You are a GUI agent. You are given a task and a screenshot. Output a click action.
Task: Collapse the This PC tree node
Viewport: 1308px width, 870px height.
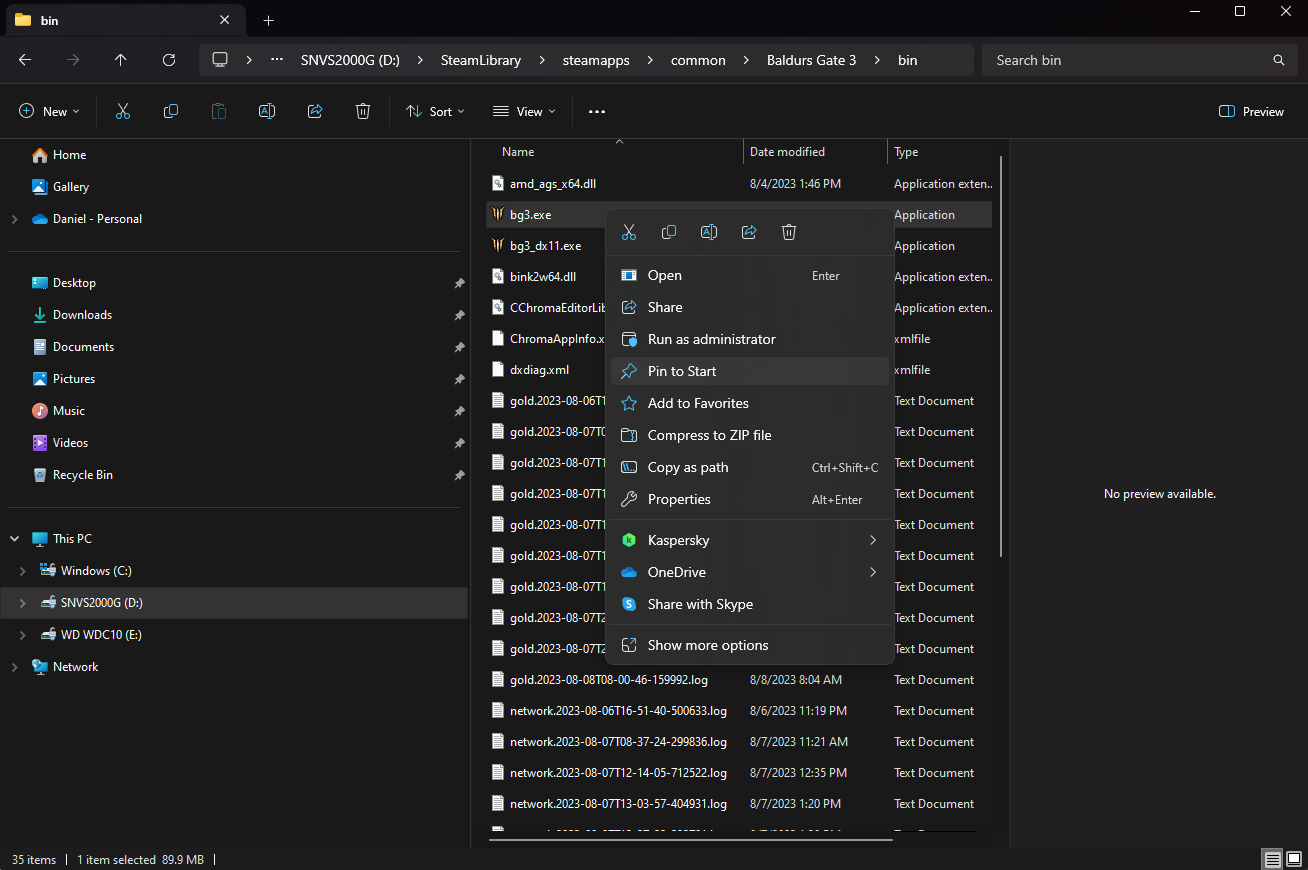pyautogui.click(x=14, y=539)
